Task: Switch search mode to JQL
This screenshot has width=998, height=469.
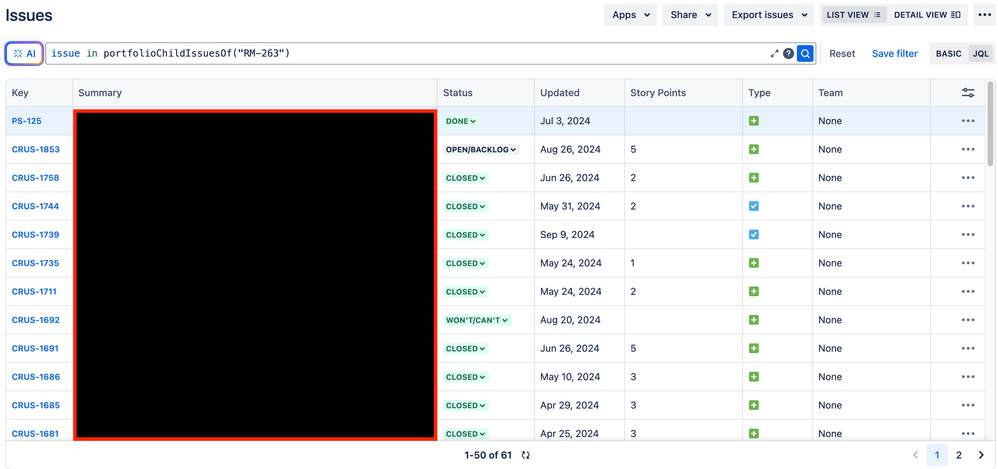Action: click(981, 53)
